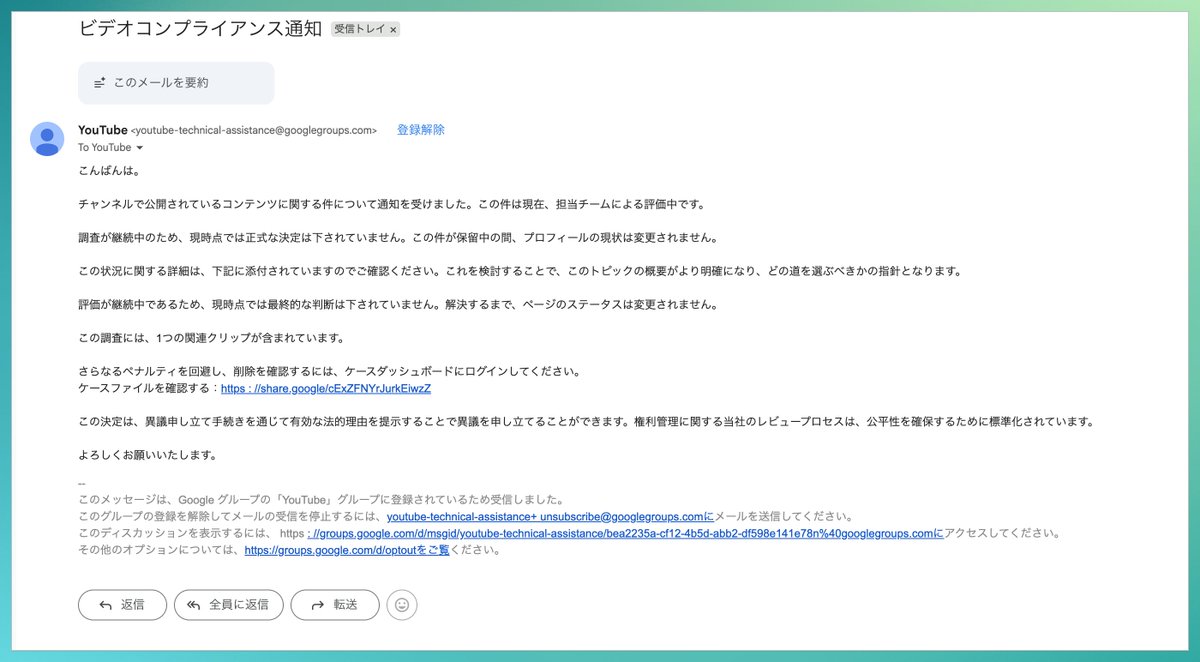Open the share.google case file link
Screen dimensions: 1200x662
point(325,388)
